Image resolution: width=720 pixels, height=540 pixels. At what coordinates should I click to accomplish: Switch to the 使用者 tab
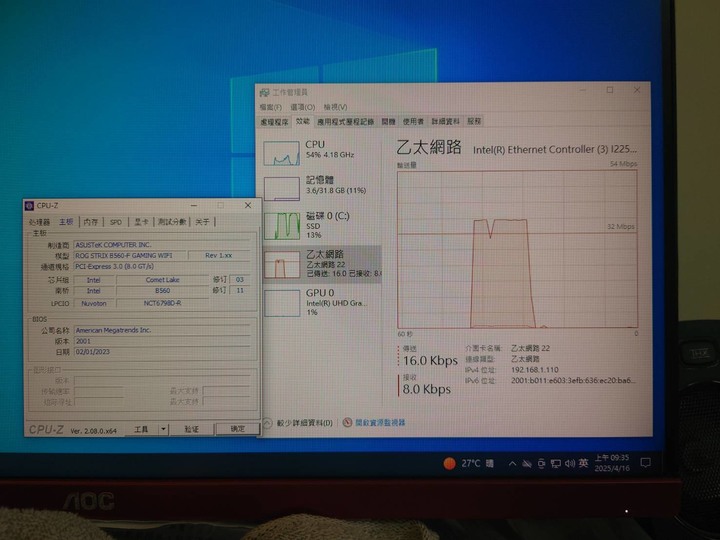click(413, 122)
